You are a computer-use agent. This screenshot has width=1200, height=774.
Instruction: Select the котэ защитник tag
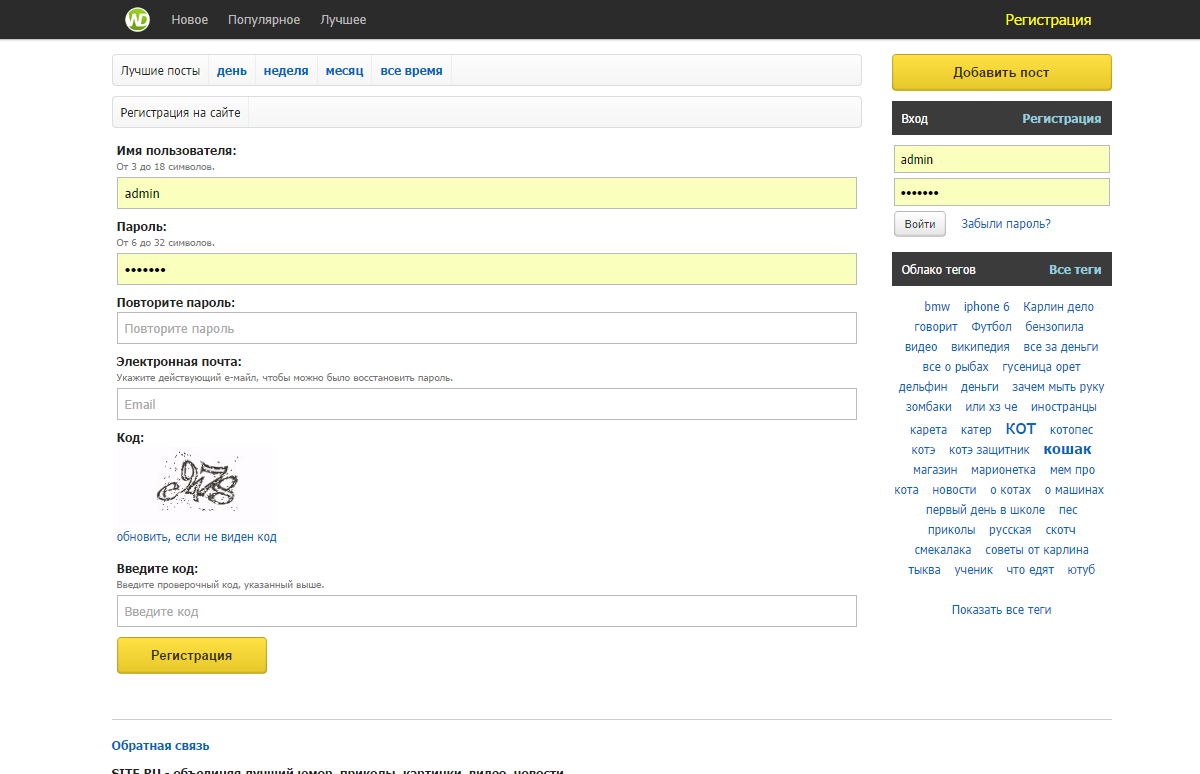[989, 450]
